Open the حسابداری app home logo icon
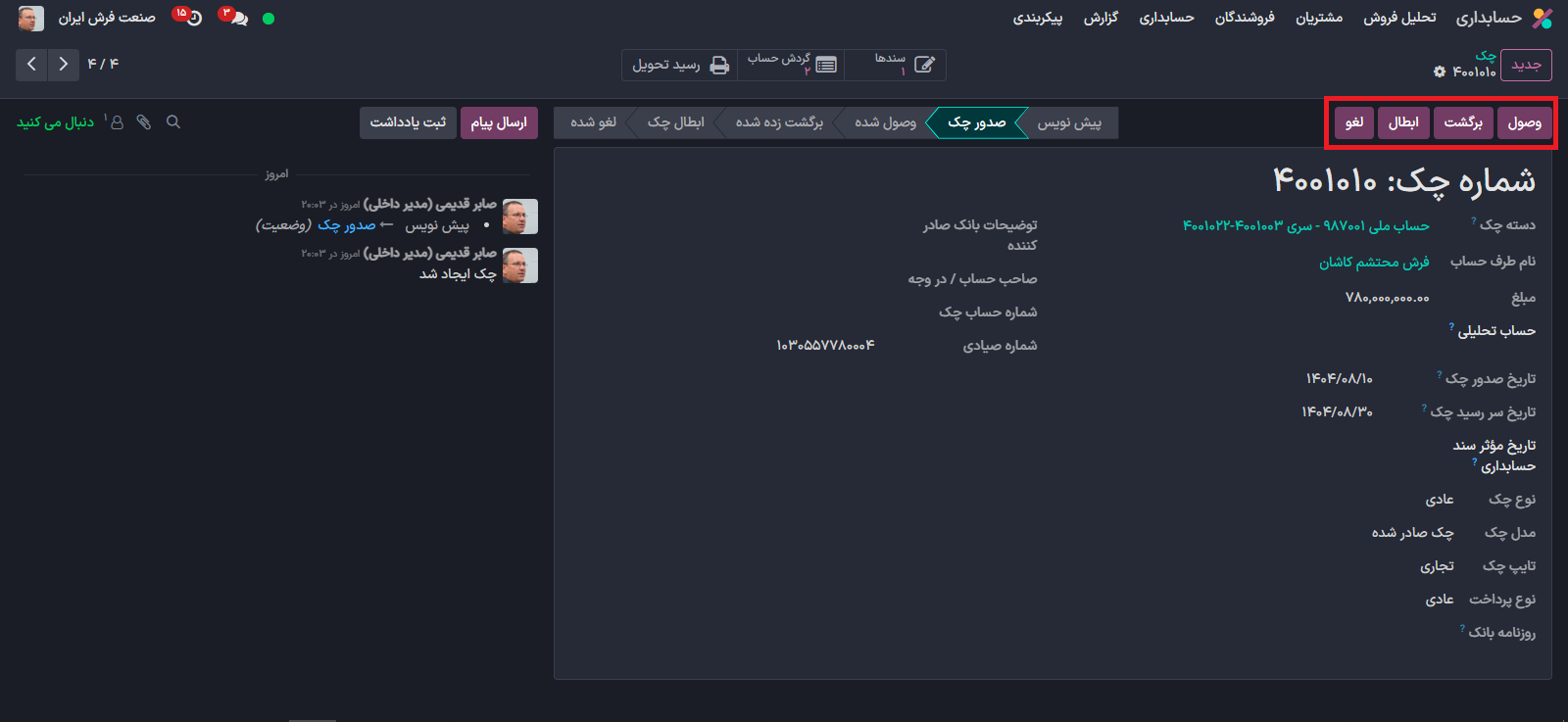 1543,19
